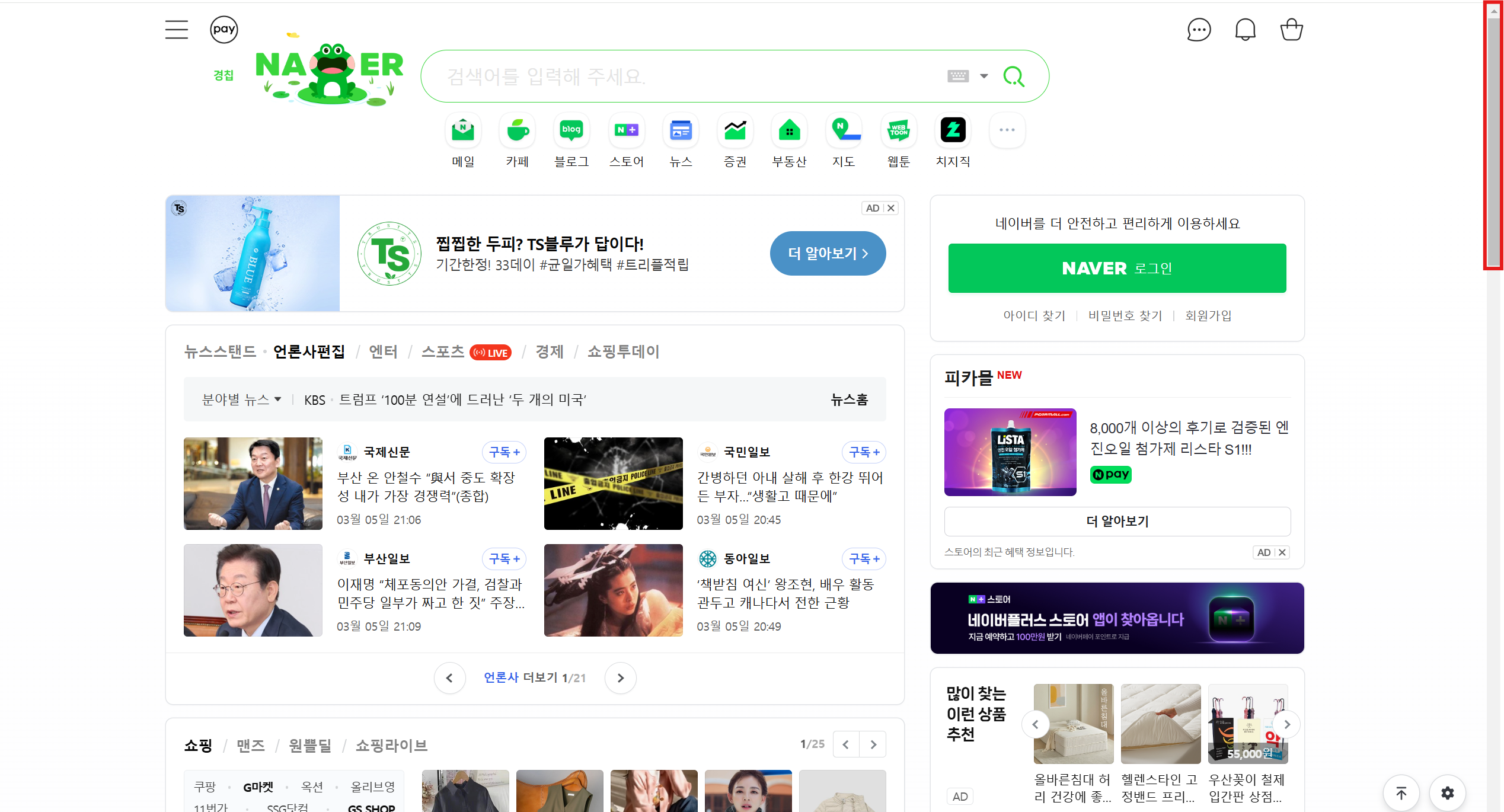Open the 스토어 store shortcut icon
Screen dimensions: 1504x812
tap(627, 130)
